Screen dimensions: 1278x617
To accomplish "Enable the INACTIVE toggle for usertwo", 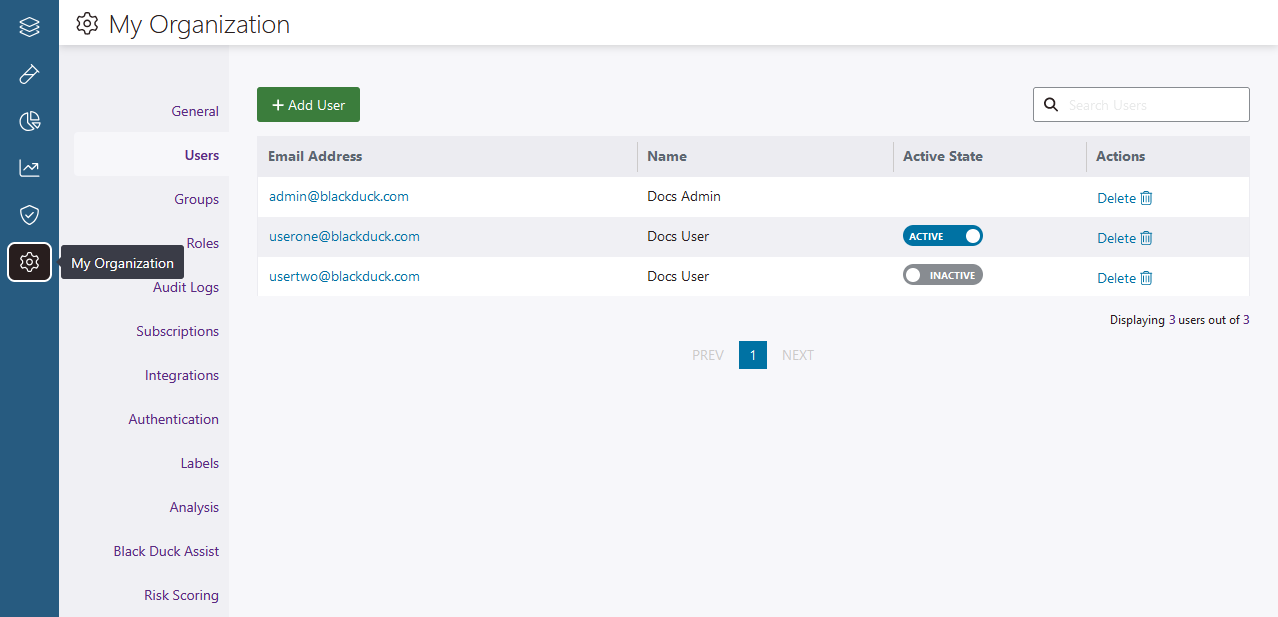I will point(942,275).
